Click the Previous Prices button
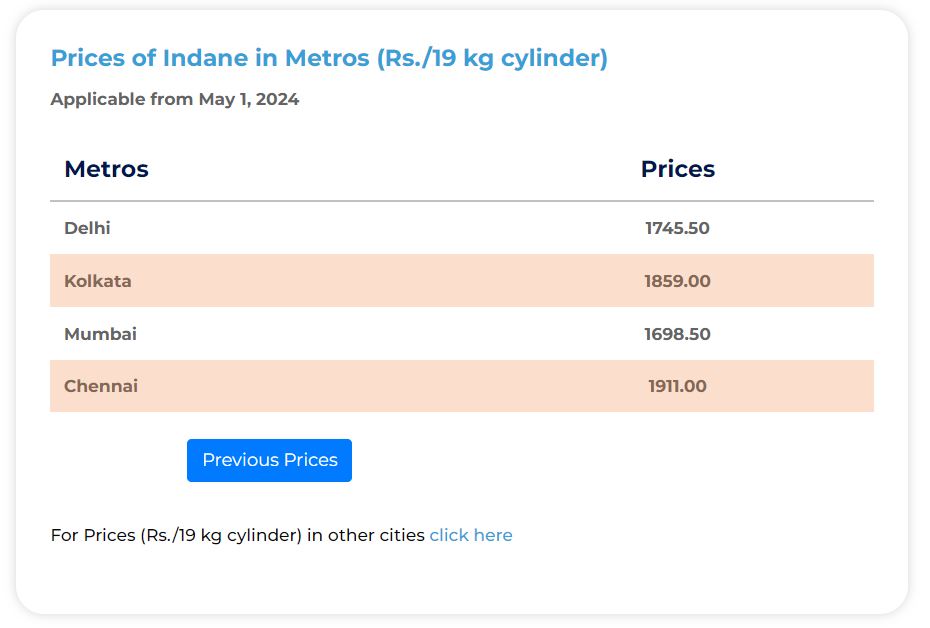This screenshot has width=930, height=628. point(269,460)
